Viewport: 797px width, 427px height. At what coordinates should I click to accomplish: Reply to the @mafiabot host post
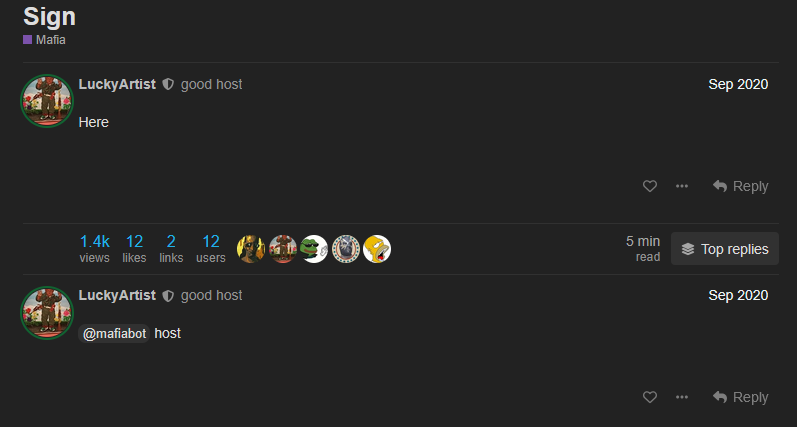pos(741,397)
